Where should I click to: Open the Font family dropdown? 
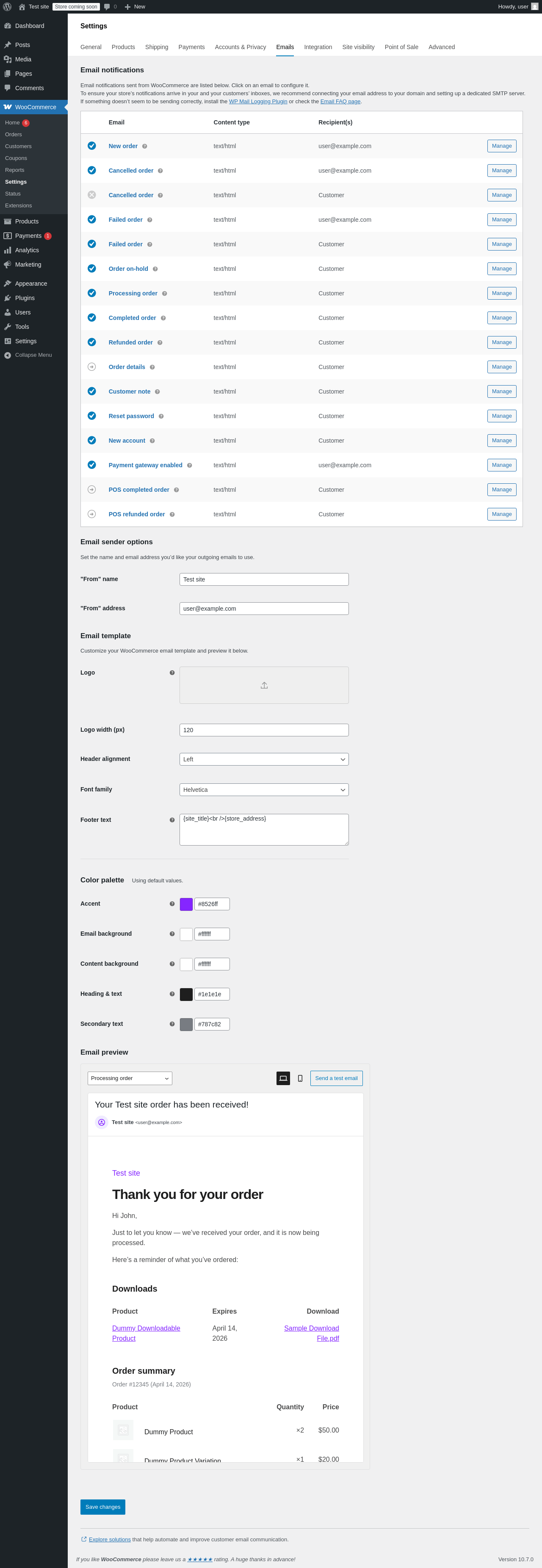[x=264, y=789]
